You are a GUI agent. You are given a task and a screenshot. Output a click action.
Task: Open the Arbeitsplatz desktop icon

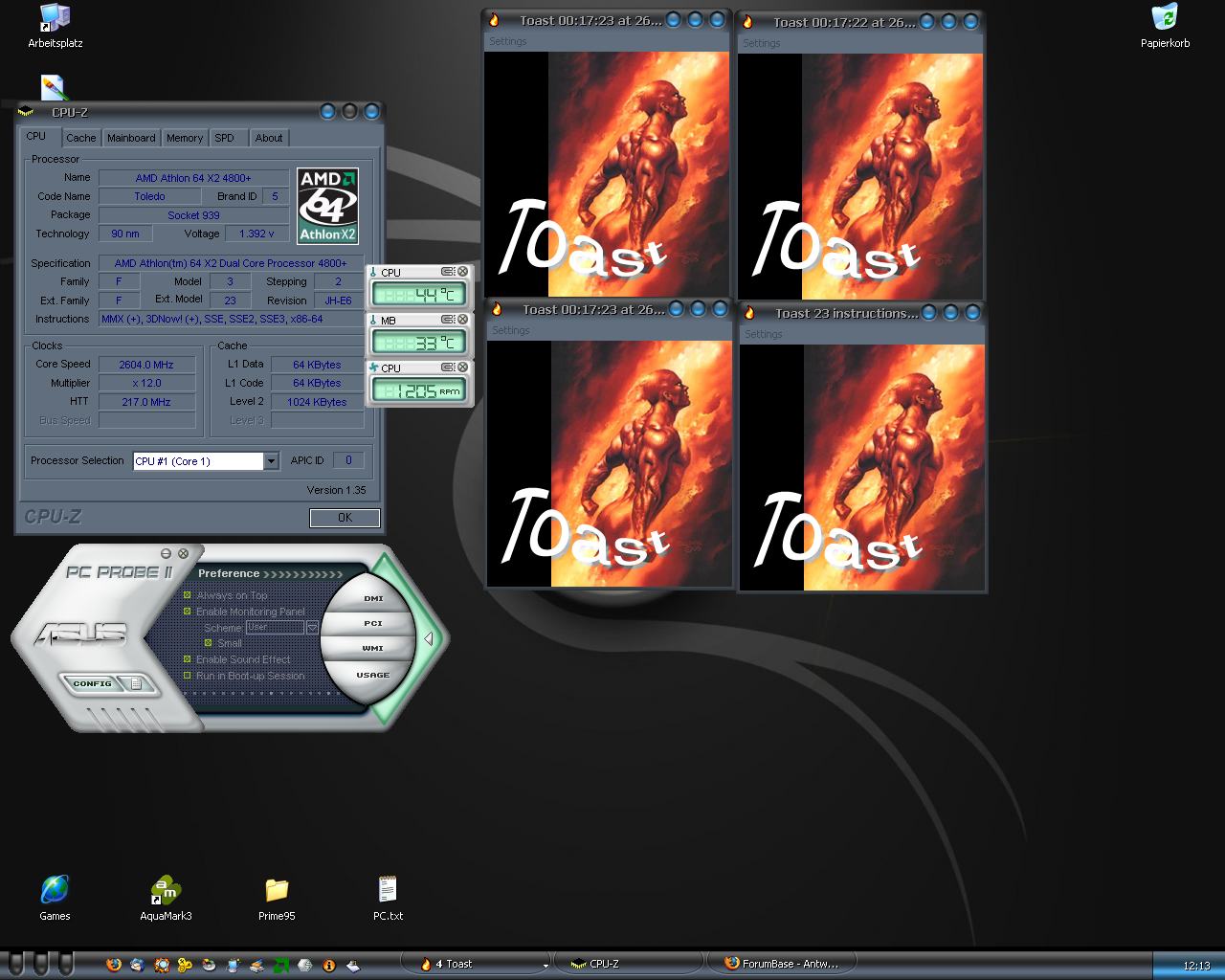click(55, 26)
